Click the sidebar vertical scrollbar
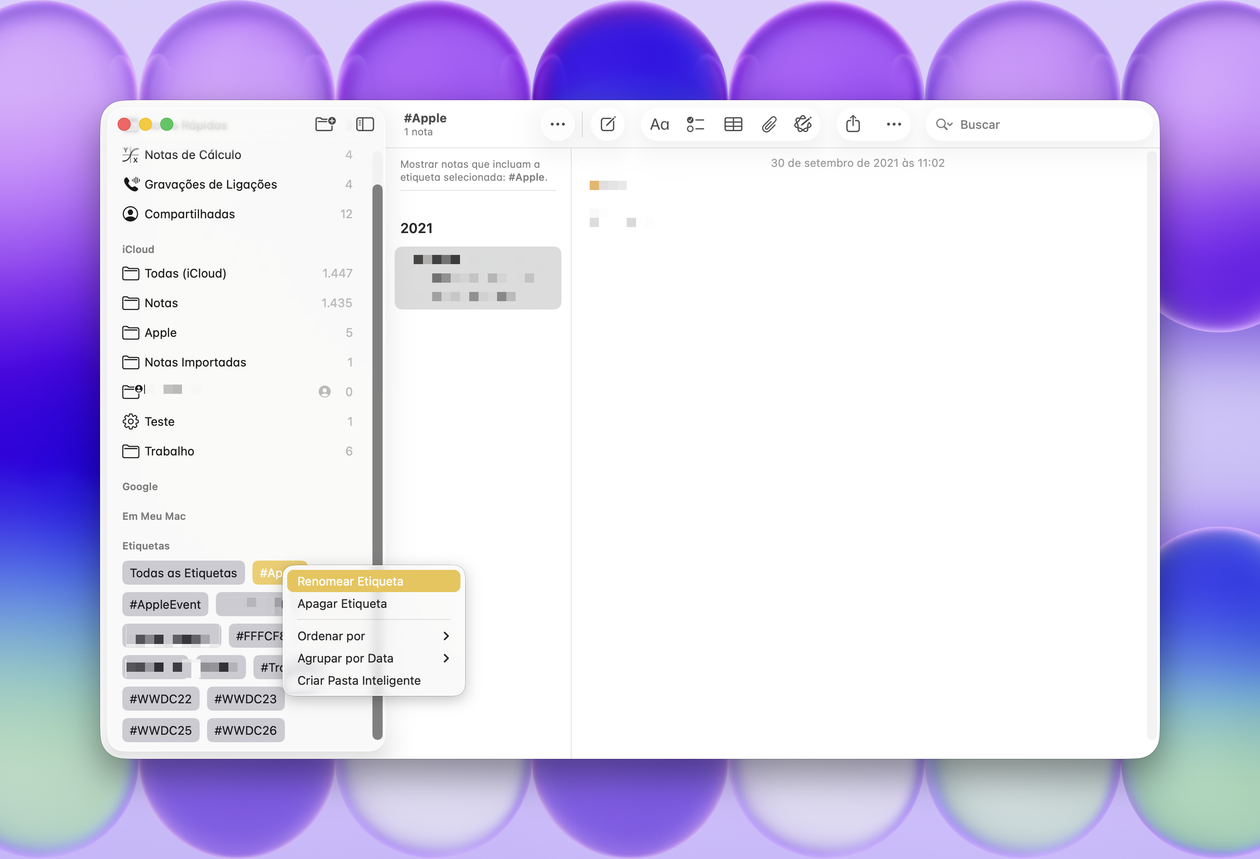Viewport: 1260px width, 859px height. pyautogui.click(x=377, y=462)
